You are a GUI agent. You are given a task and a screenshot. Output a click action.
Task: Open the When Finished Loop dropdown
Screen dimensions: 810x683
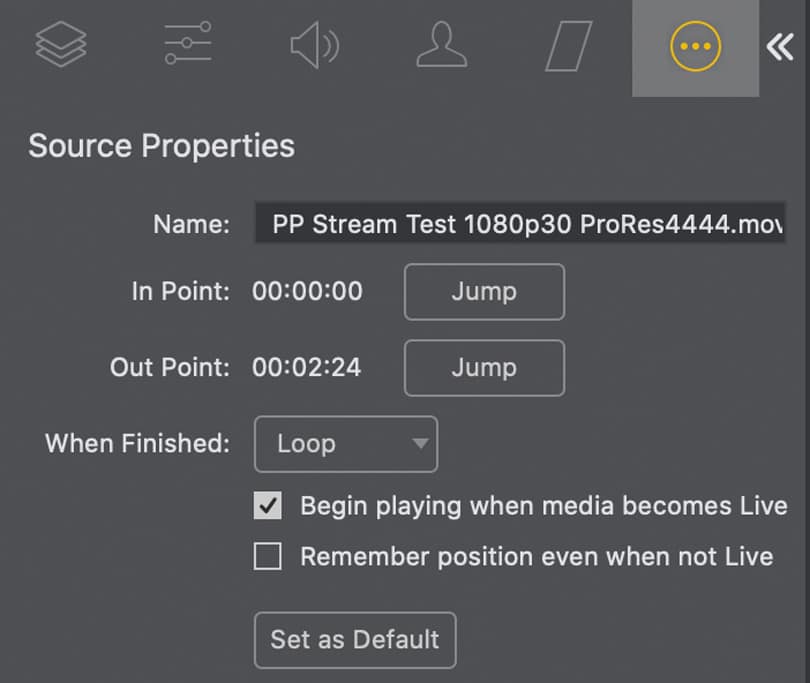(345, 444)
